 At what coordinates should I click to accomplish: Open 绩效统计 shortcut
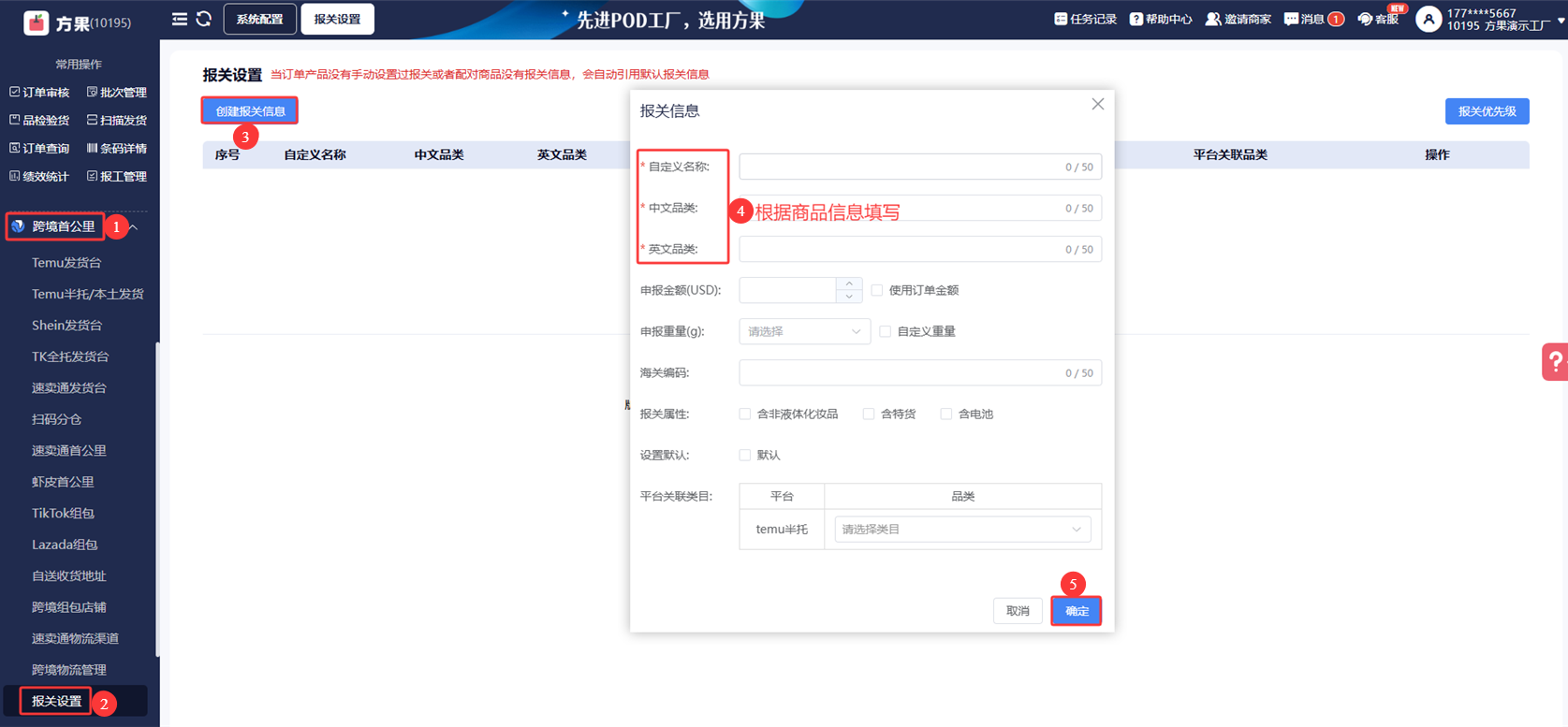click(39, 177)
